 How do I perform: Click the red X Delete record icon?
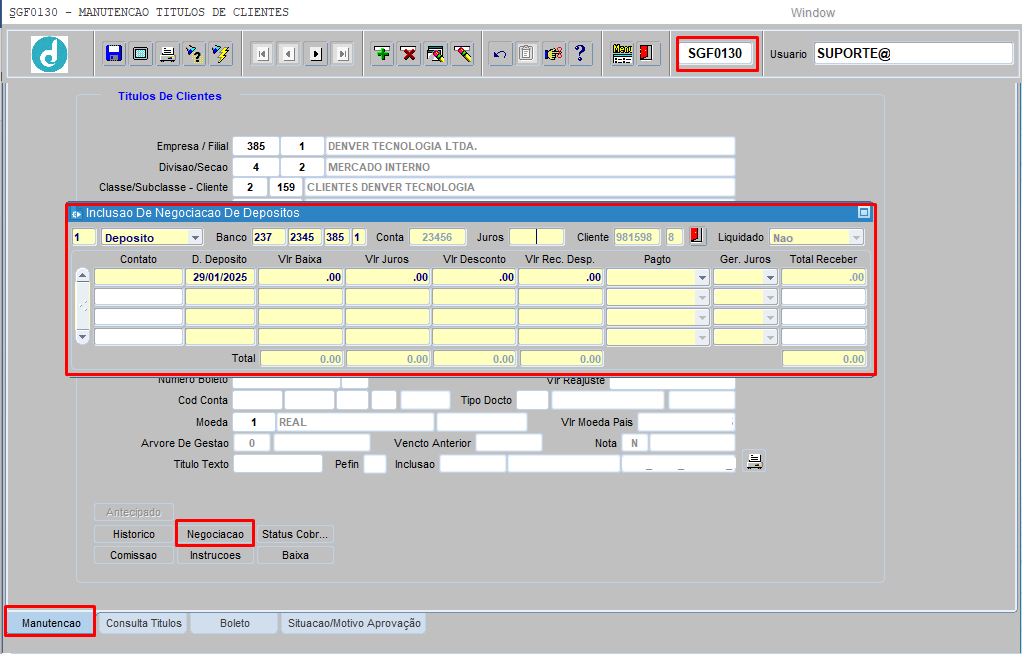point(409,53)
